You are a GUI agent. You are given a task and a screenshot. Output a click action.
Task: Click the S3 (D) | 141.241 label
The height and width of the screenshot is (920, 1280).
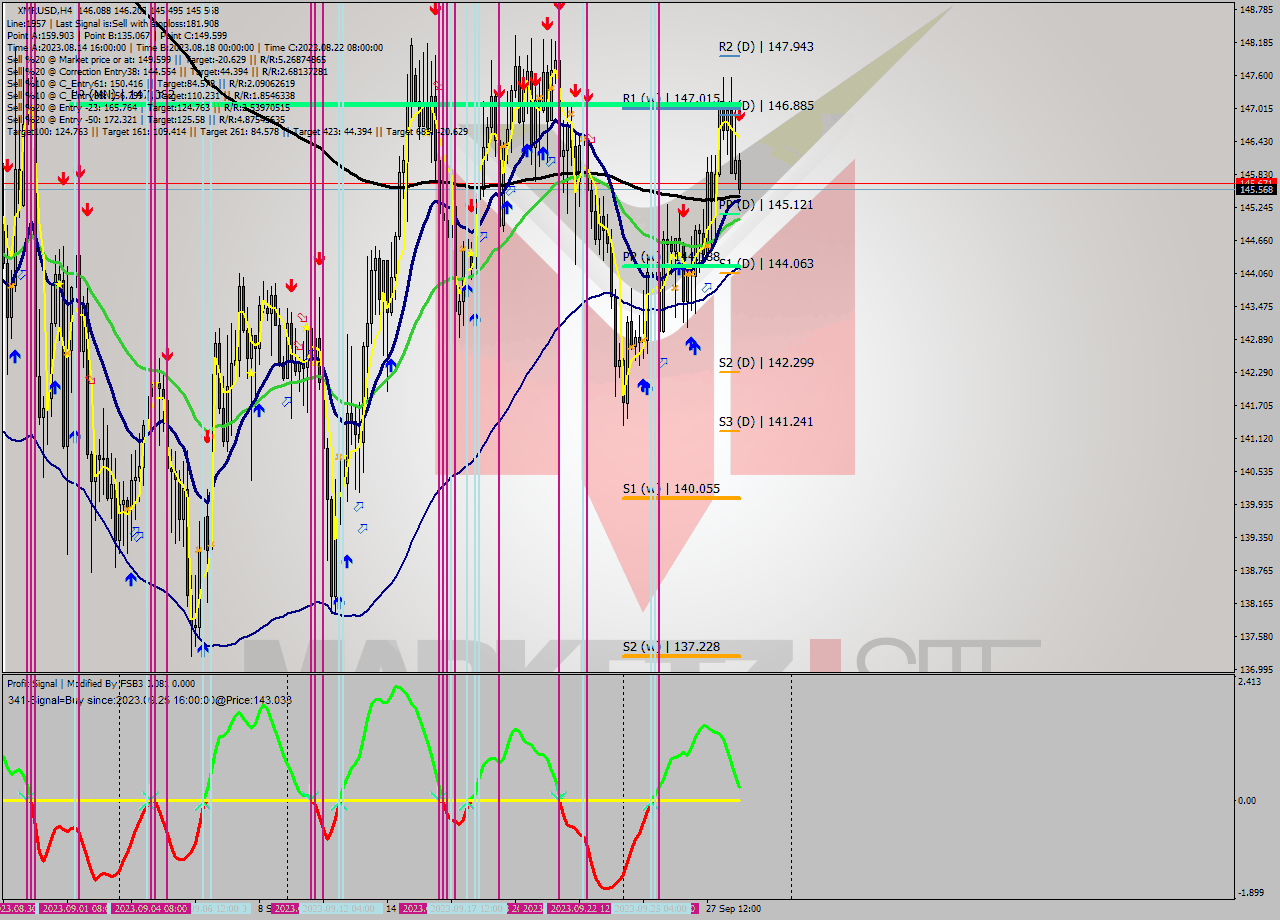point(766,421)
